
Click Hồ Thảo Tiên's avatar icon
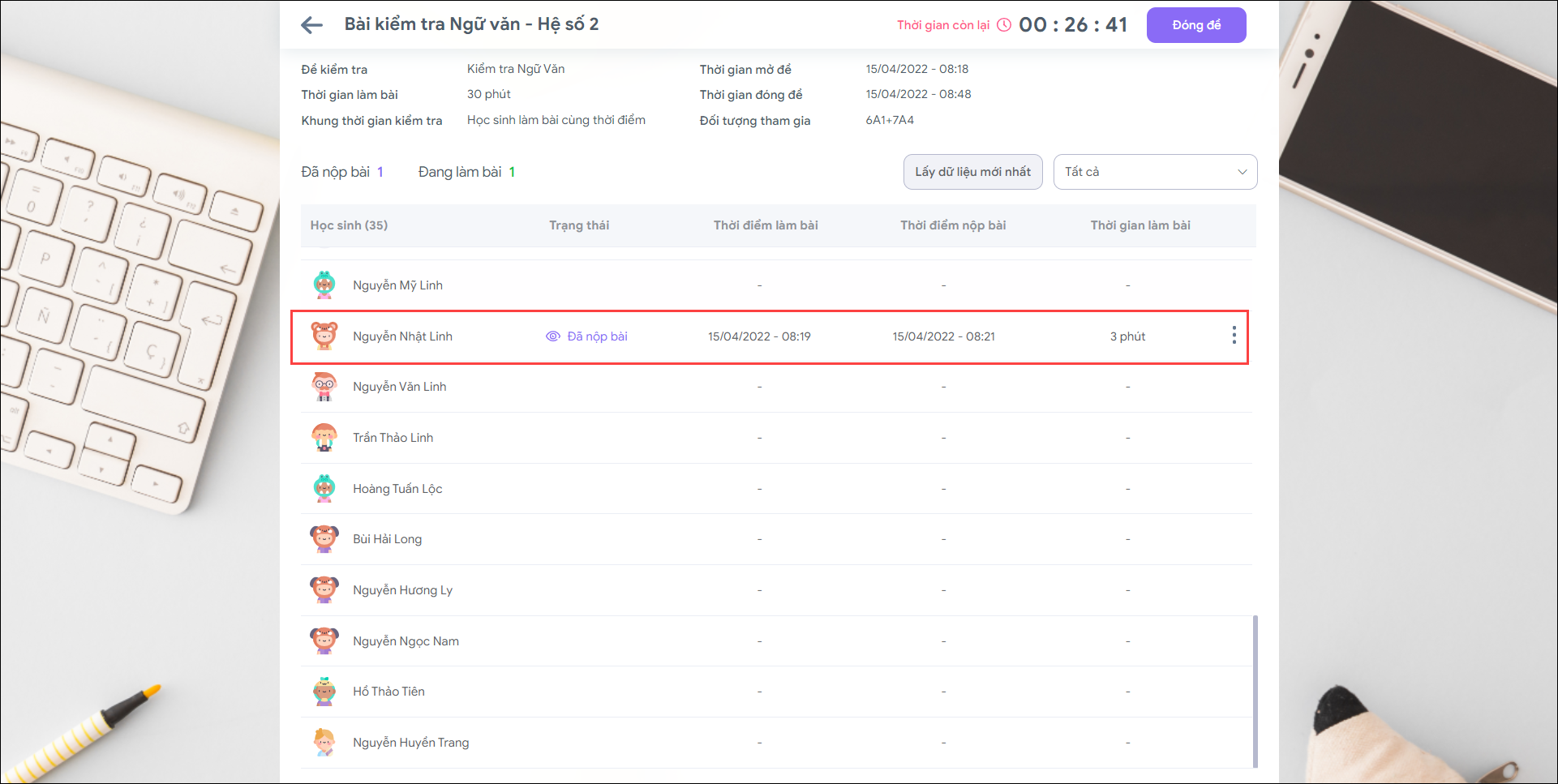coord(324,692)
